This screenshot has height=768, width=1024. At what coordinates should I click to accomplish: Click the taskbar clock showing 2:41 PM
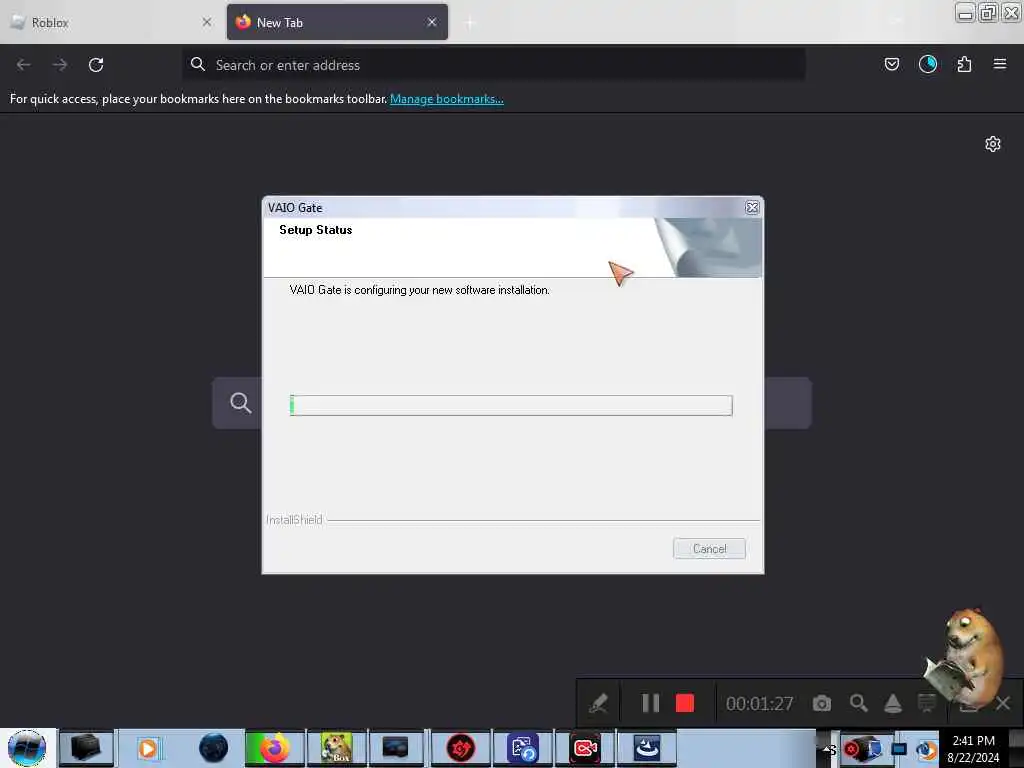tap(973, 749)
